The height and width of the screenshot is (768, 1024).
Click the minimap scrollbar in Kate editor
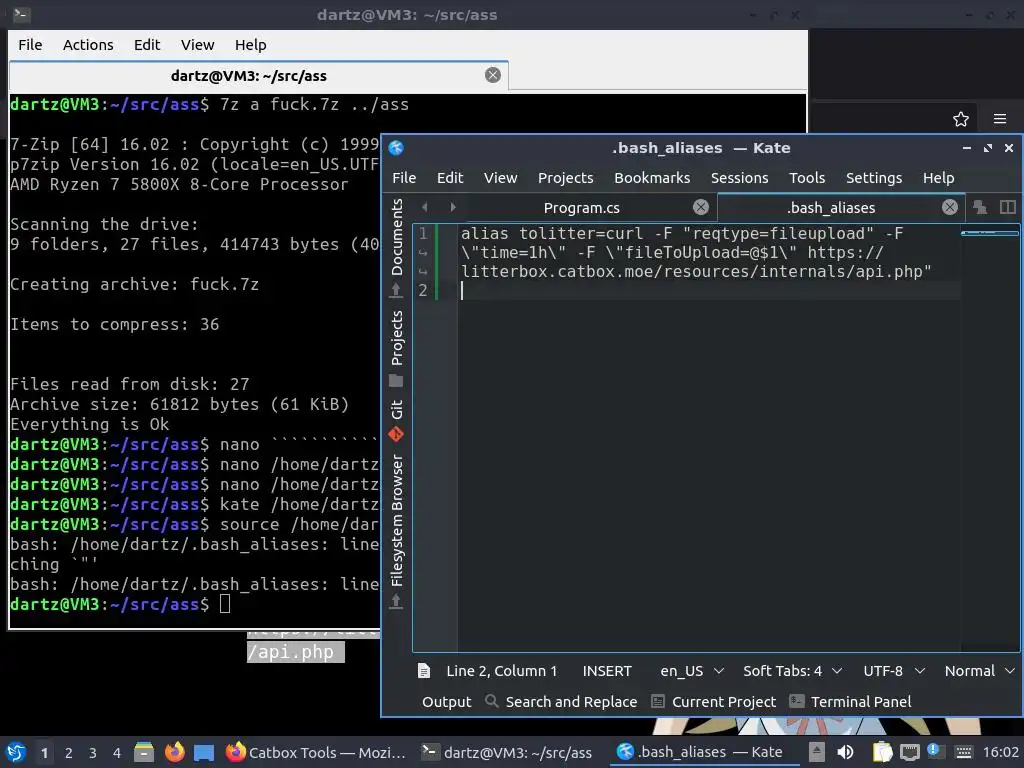coord(989,438)
